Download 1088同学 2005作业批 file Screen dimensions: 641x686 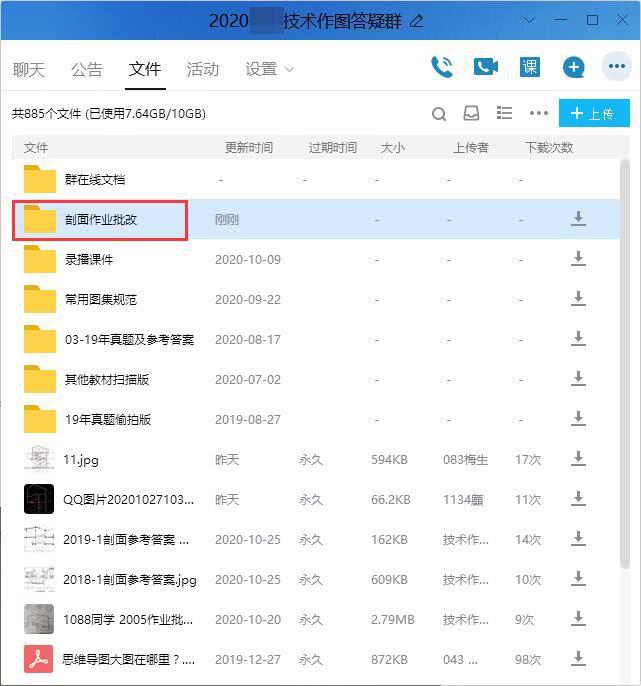pos(578,619)
